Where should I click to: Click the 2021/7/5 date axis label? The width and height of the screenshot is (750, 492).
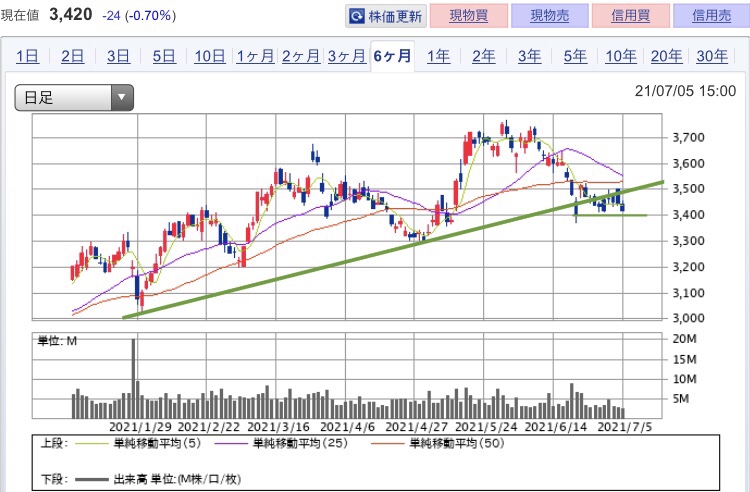[625, 427]
